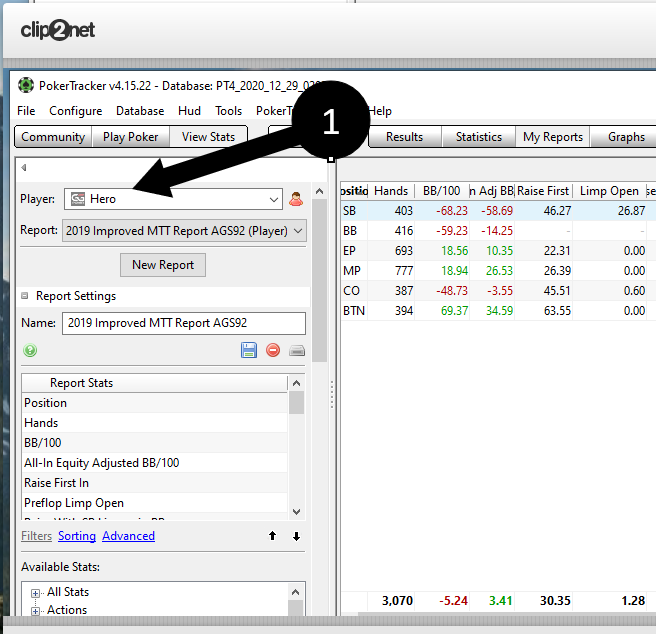Open the File menu
Image resolution: width=656 pixels, height=634 pixels.
pos(26,111)
